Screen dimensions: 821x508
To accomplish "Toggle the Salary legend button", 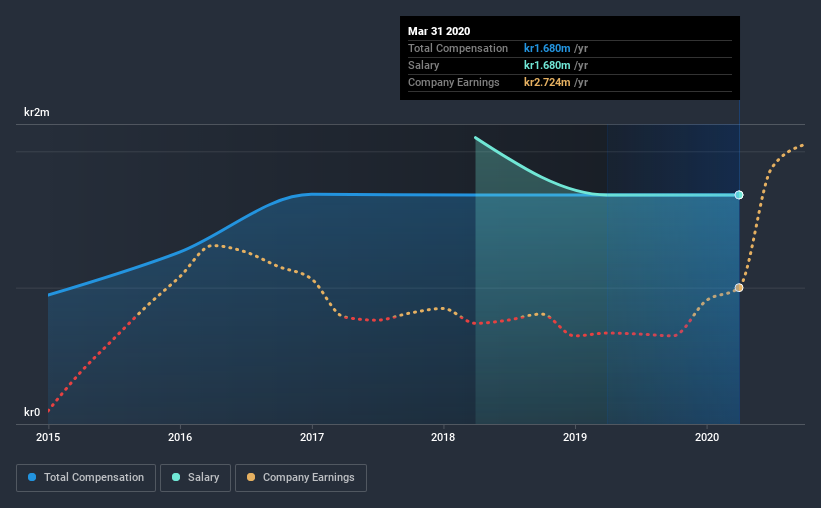I will [195, 478].
